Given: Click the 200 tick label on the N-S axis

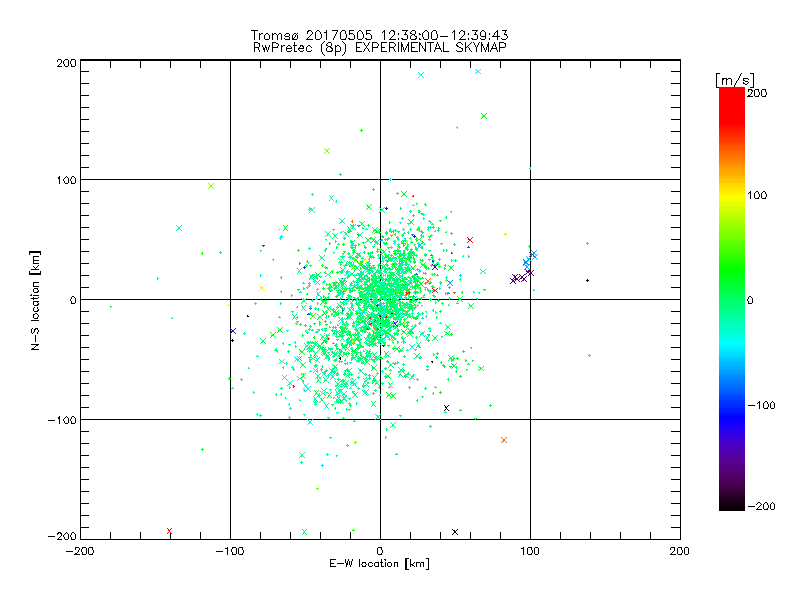Looking at the screenshot, I should point(66,63).
